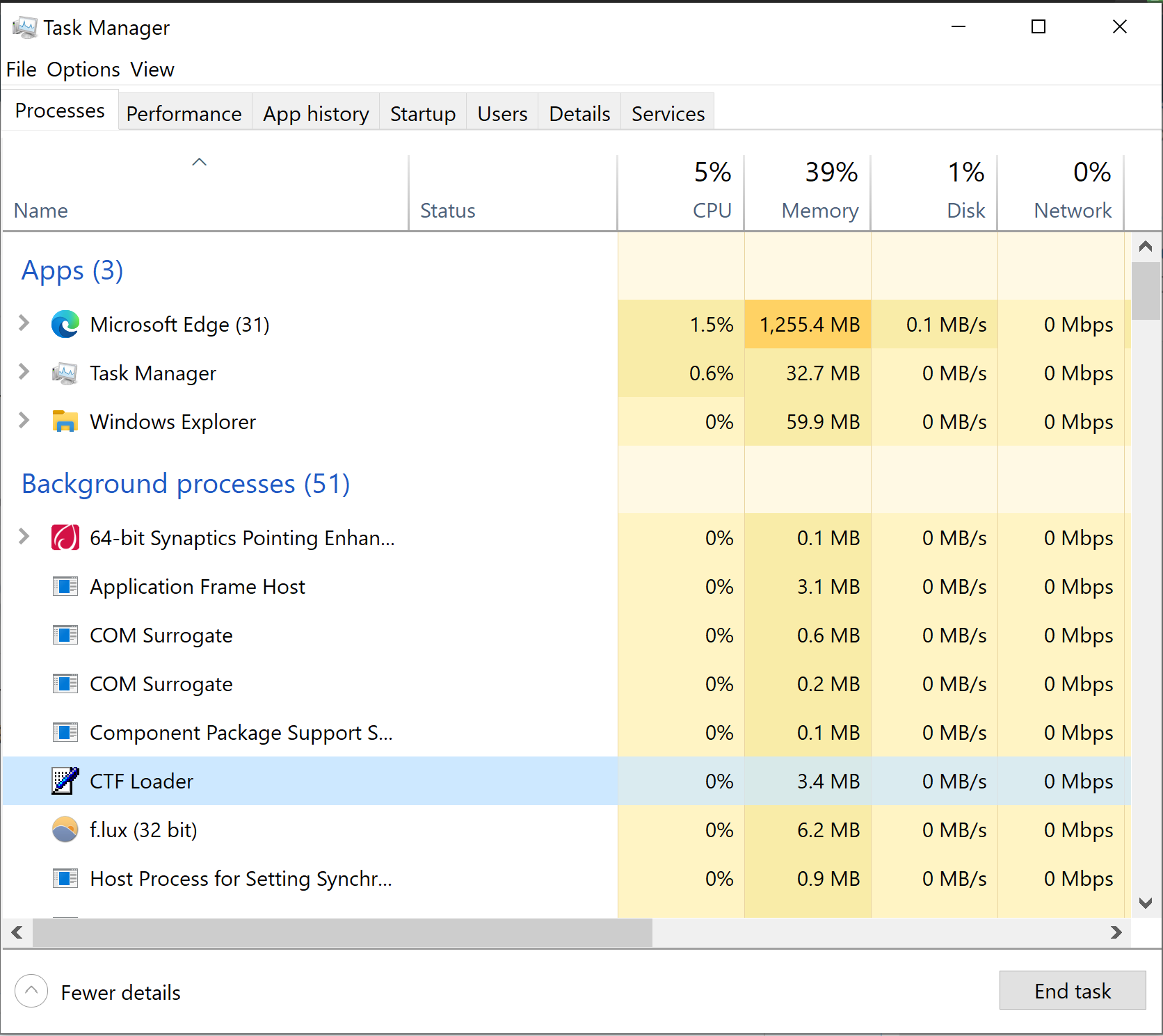This screenshot has height=1036, width=1163.
Task: Select the Processes tab
Action: (60, 111)
